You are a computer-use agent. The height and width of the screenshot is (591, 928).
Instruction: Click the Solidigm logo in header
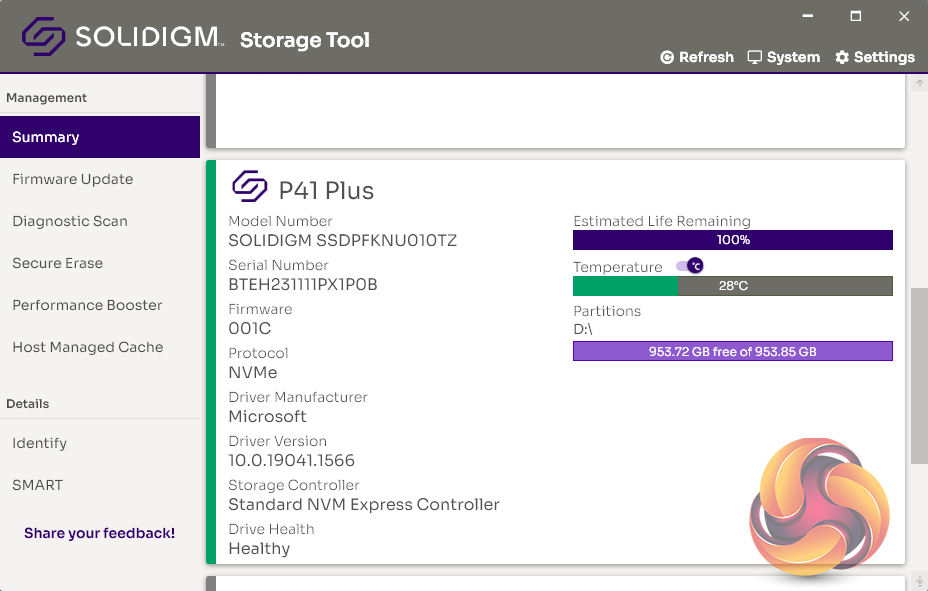point(44,39)
